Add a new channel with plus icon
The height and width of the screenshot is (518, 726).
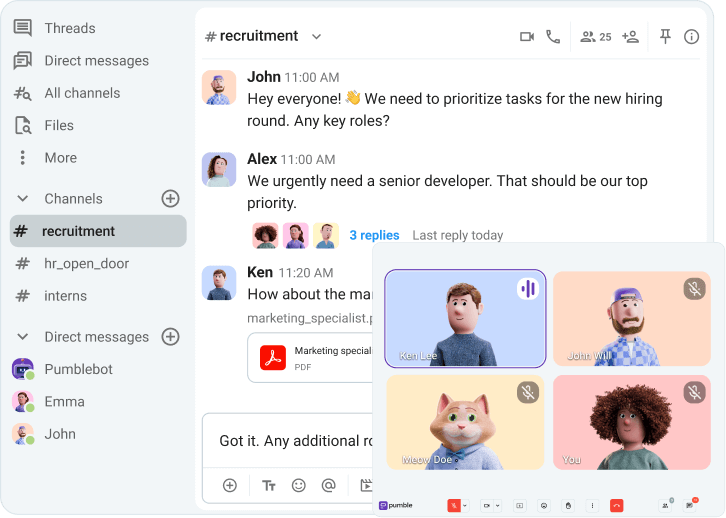170,199
